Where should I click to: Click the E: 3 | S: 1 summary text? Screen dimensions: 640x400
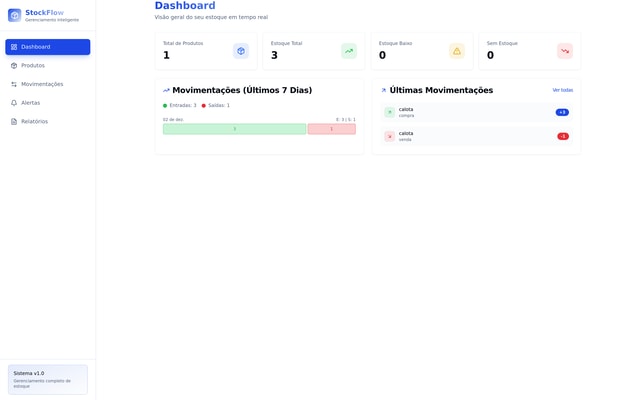point(346,120)
